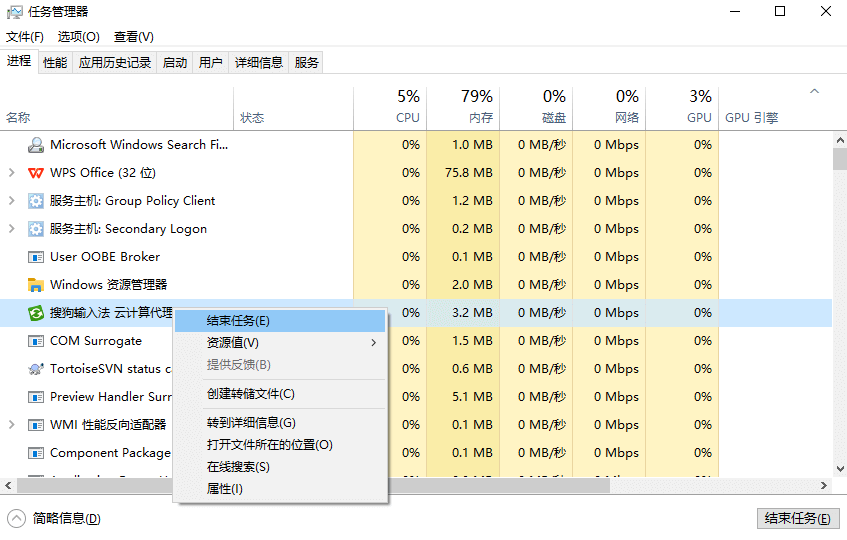Click the 结束任务(E) button at bottom right

coord(798,519)
